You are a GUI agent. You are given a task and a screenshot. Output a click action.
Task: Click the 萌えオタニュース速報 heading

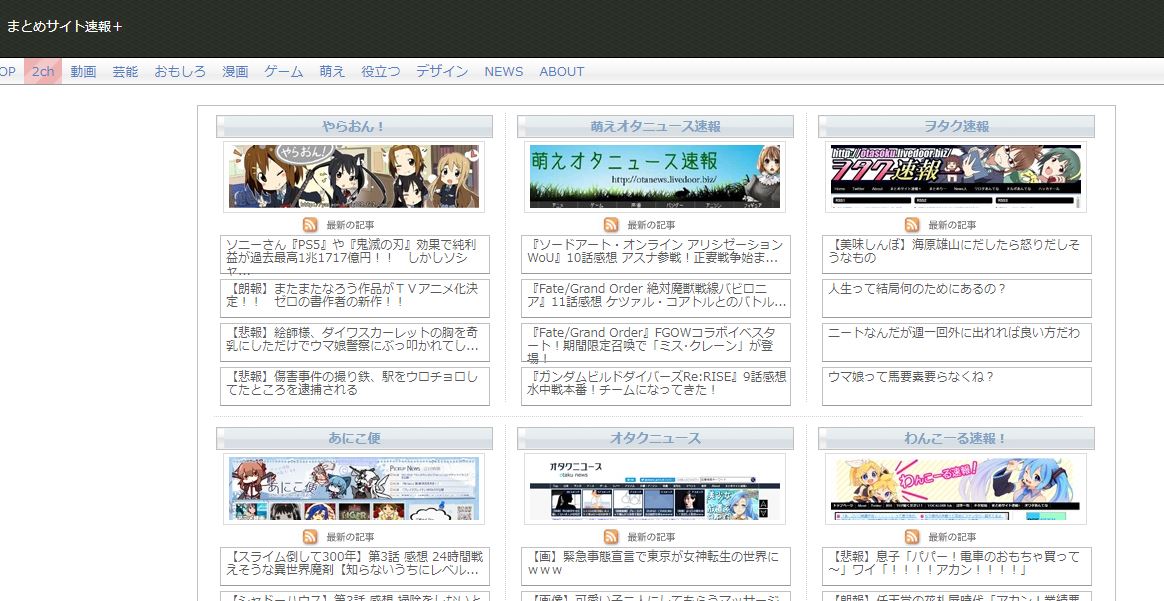(x=655, y=126)
